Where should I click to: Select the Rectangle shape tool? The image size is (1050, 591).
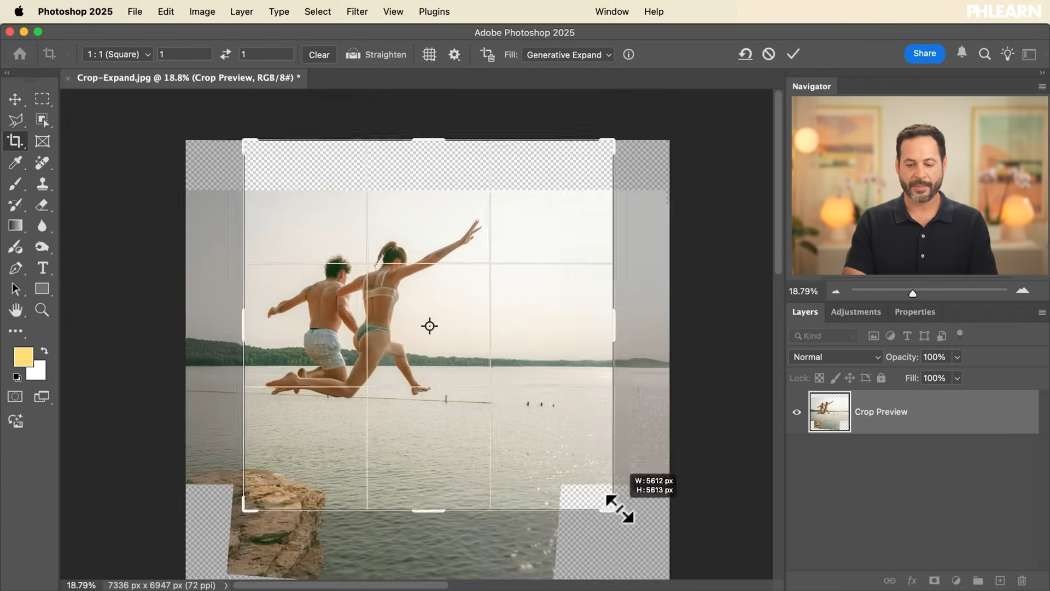[42, 289]
